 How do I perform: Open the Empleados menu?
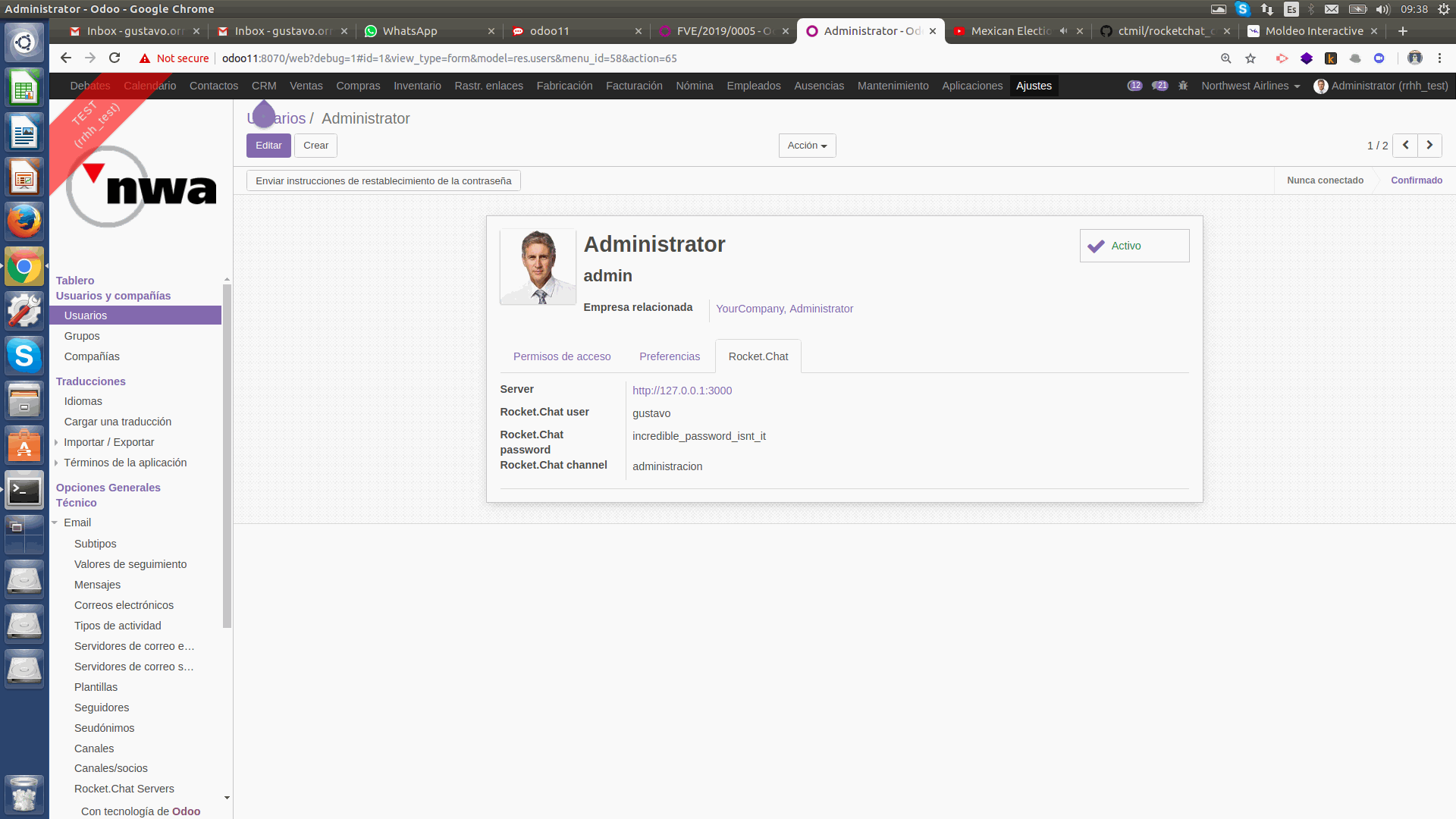point(753,86)
